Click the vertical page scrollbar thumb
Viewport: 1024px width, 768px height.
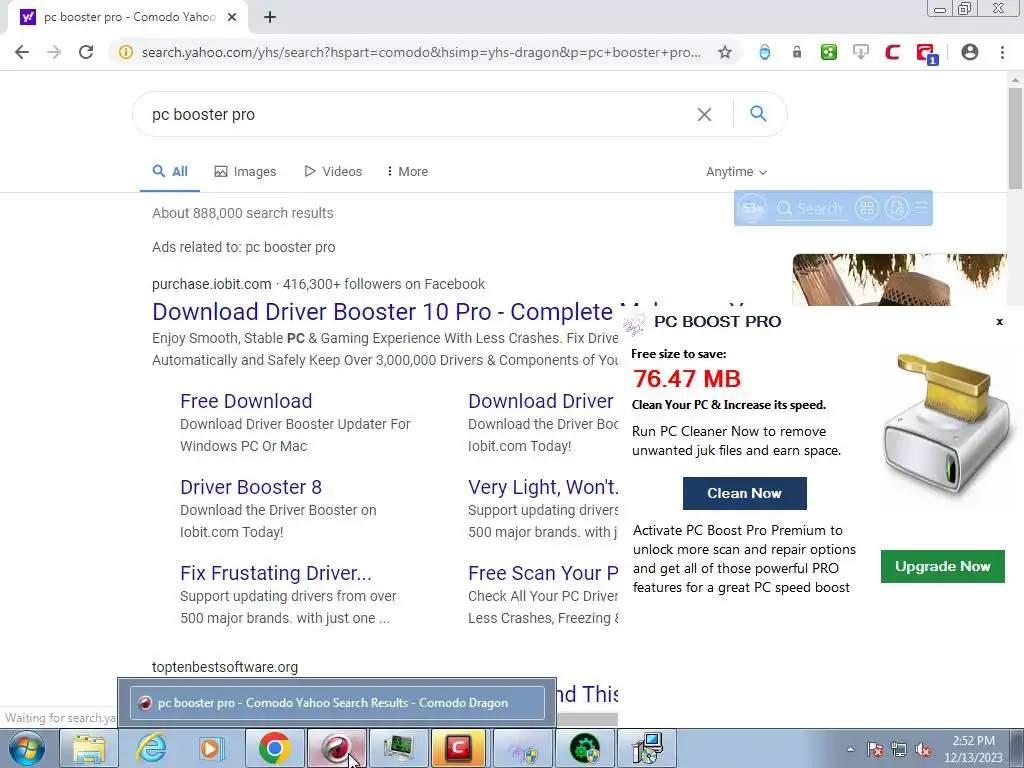(1014, 137)
